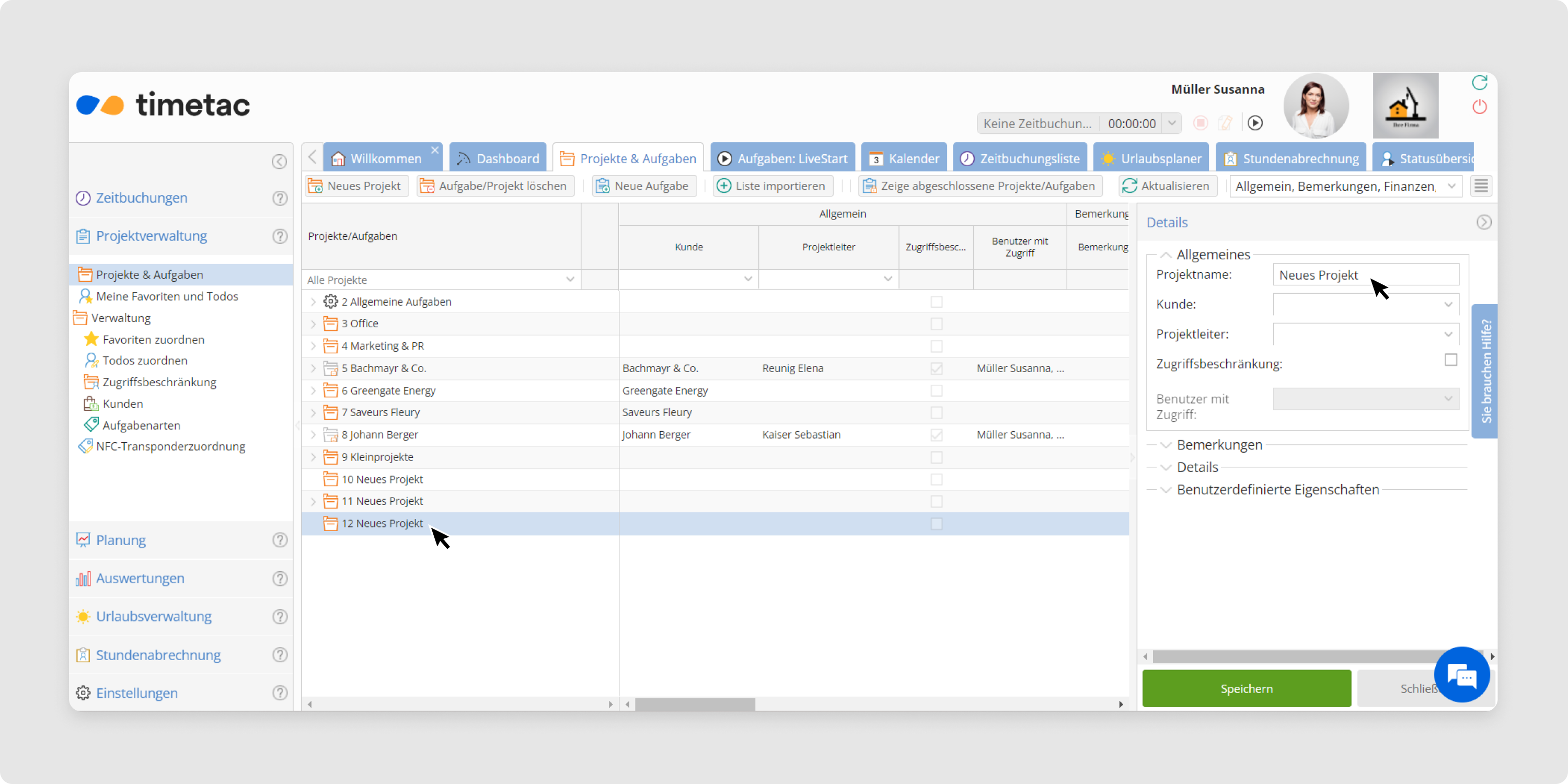Screen dimensions: 1568x784
Task: Open Kunden in Verwaltung tree
Action: click(x=122, y=403)
